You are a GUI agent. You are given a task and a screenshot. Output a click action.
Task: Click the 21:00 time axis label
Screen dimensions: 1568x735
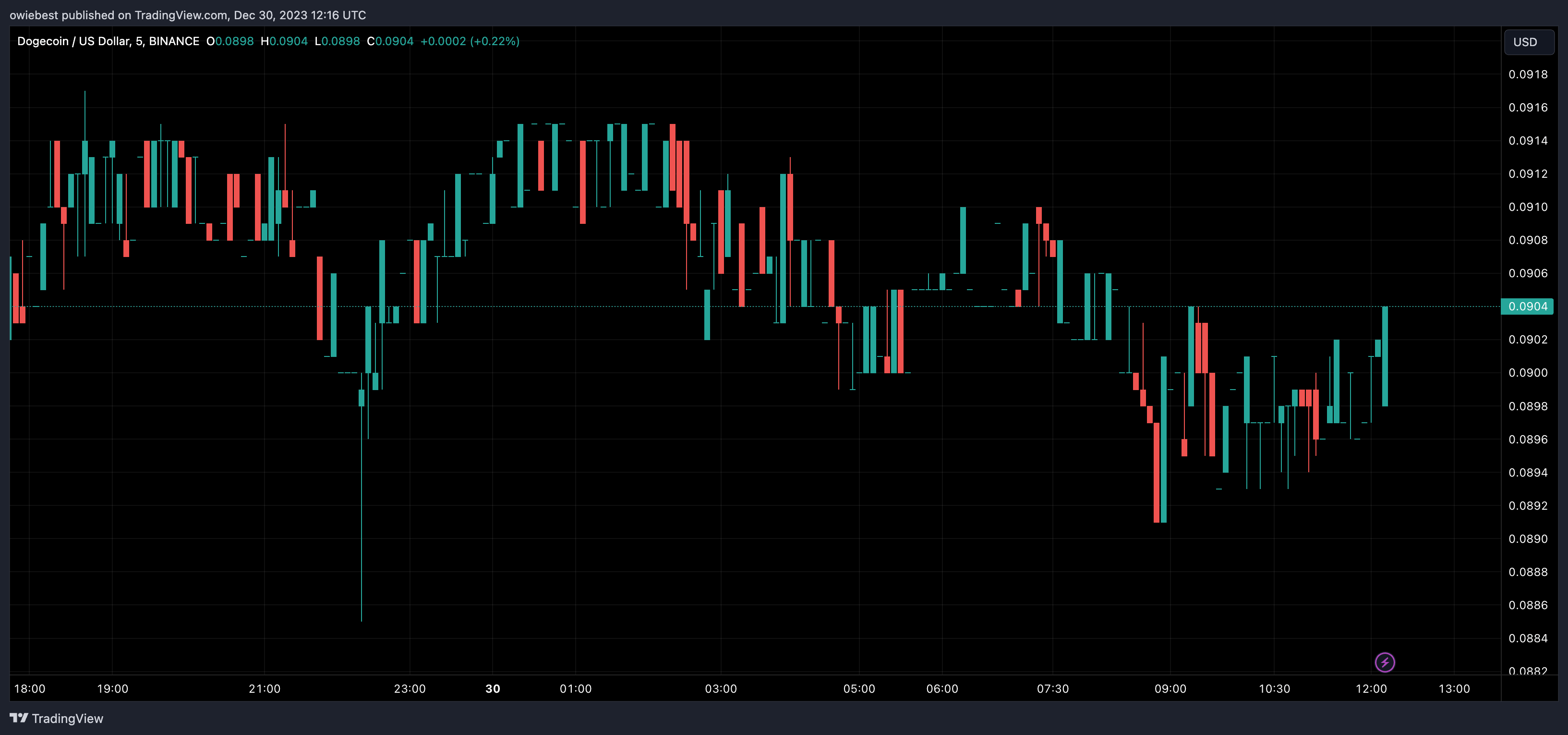(264, 689)
